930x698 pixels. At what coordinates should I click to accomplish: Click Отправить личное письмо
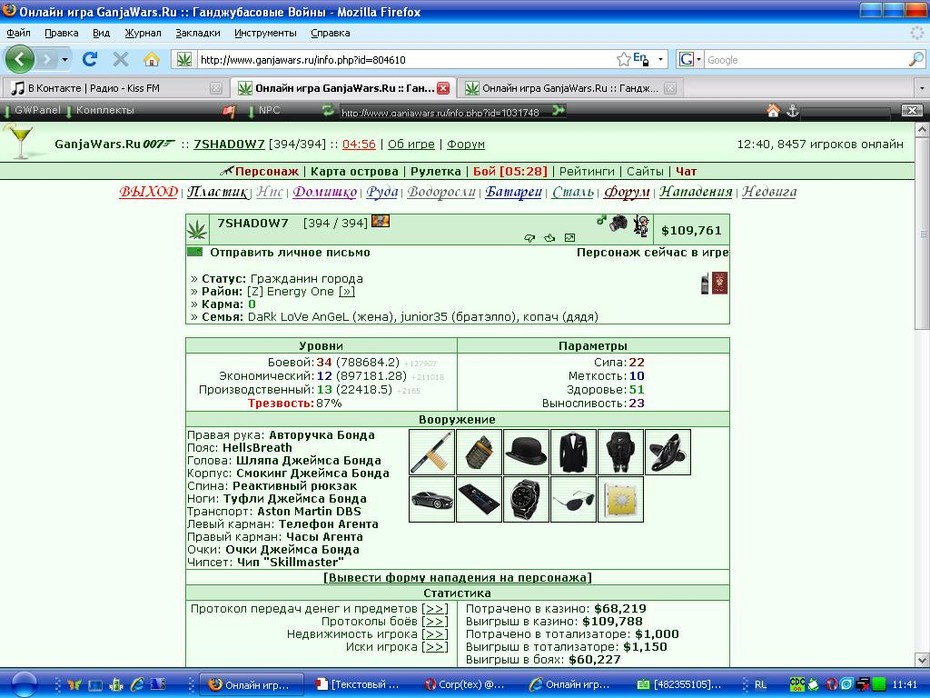[290, 253]
